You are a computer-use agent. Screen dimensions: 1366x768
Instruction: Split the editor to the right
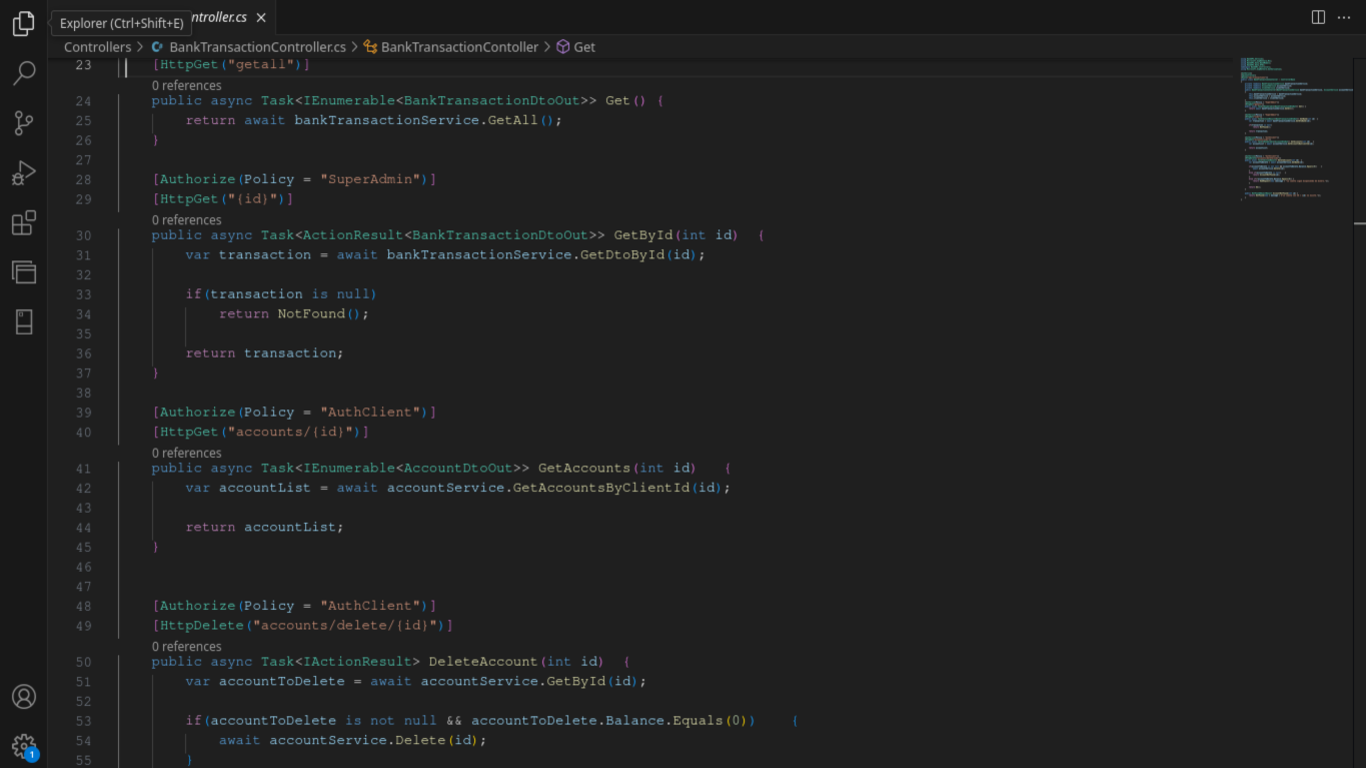(1318, 17)
